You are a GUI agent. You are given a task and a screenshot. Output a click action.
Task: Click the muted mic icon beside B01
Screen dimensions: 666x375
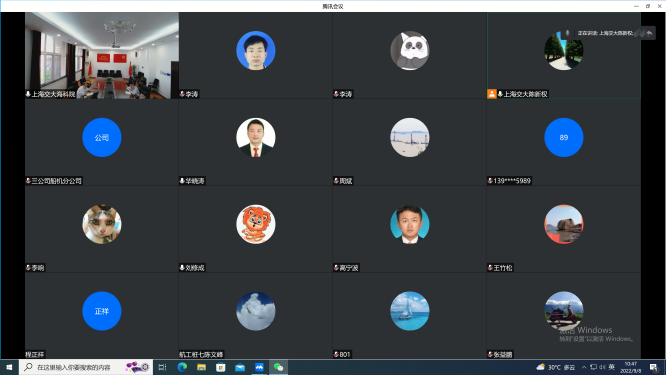click(336, 354)
